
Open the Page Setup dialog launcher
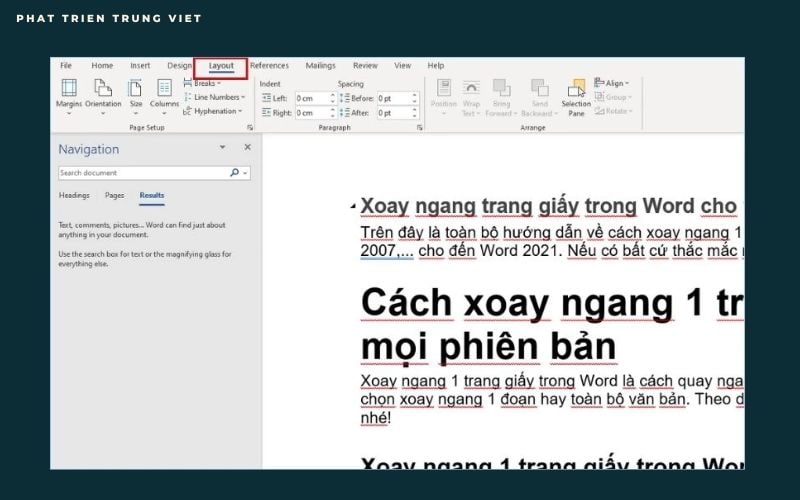(249, 128)
